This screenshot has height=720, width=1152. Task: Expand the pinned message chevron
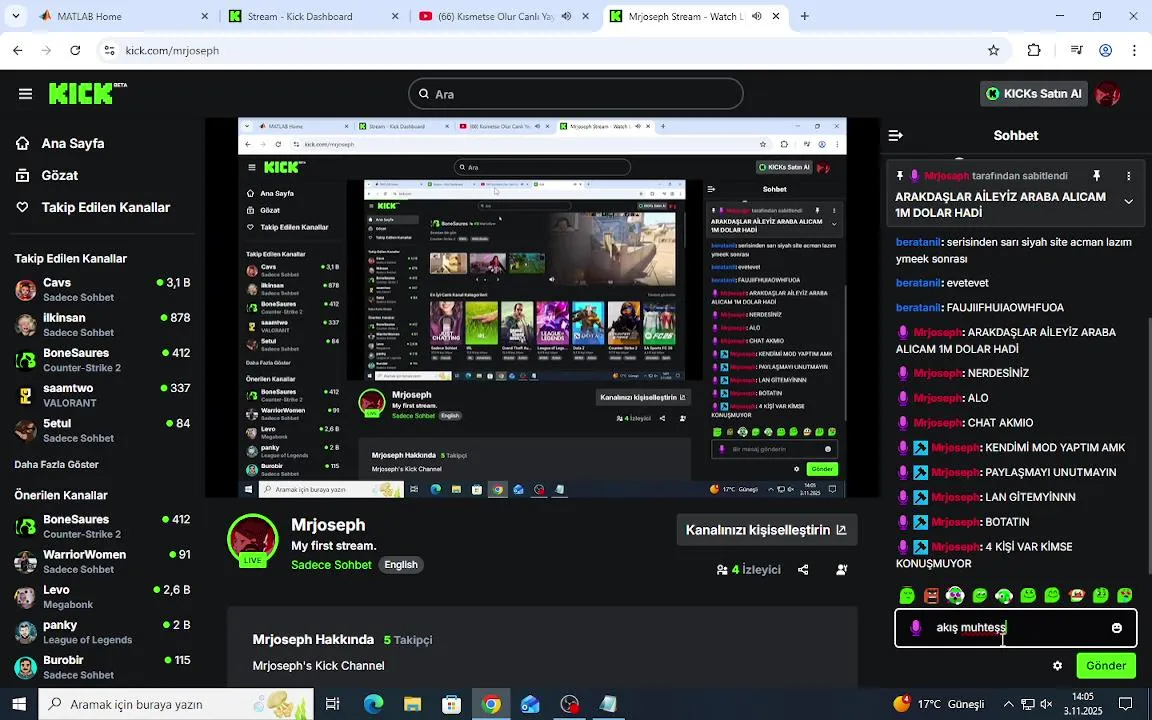[x=1128, y=201]
